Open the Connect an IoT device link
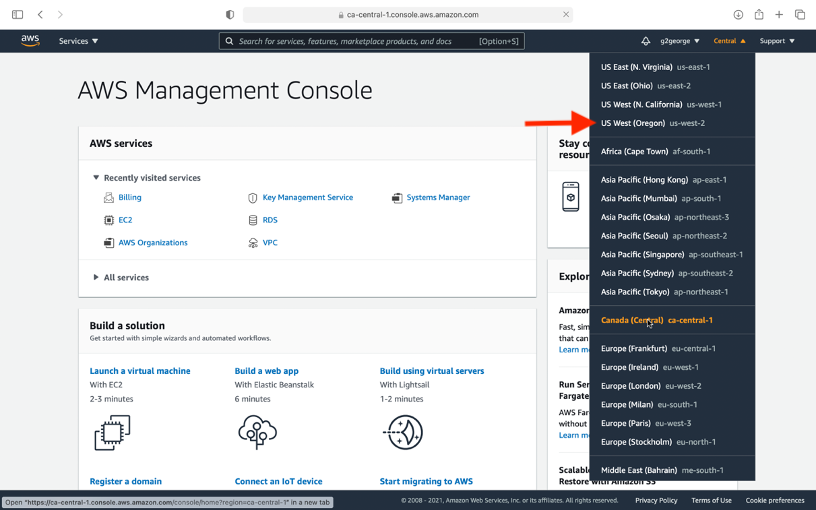This screenshot has height=510, width=816. coord(278,481)
